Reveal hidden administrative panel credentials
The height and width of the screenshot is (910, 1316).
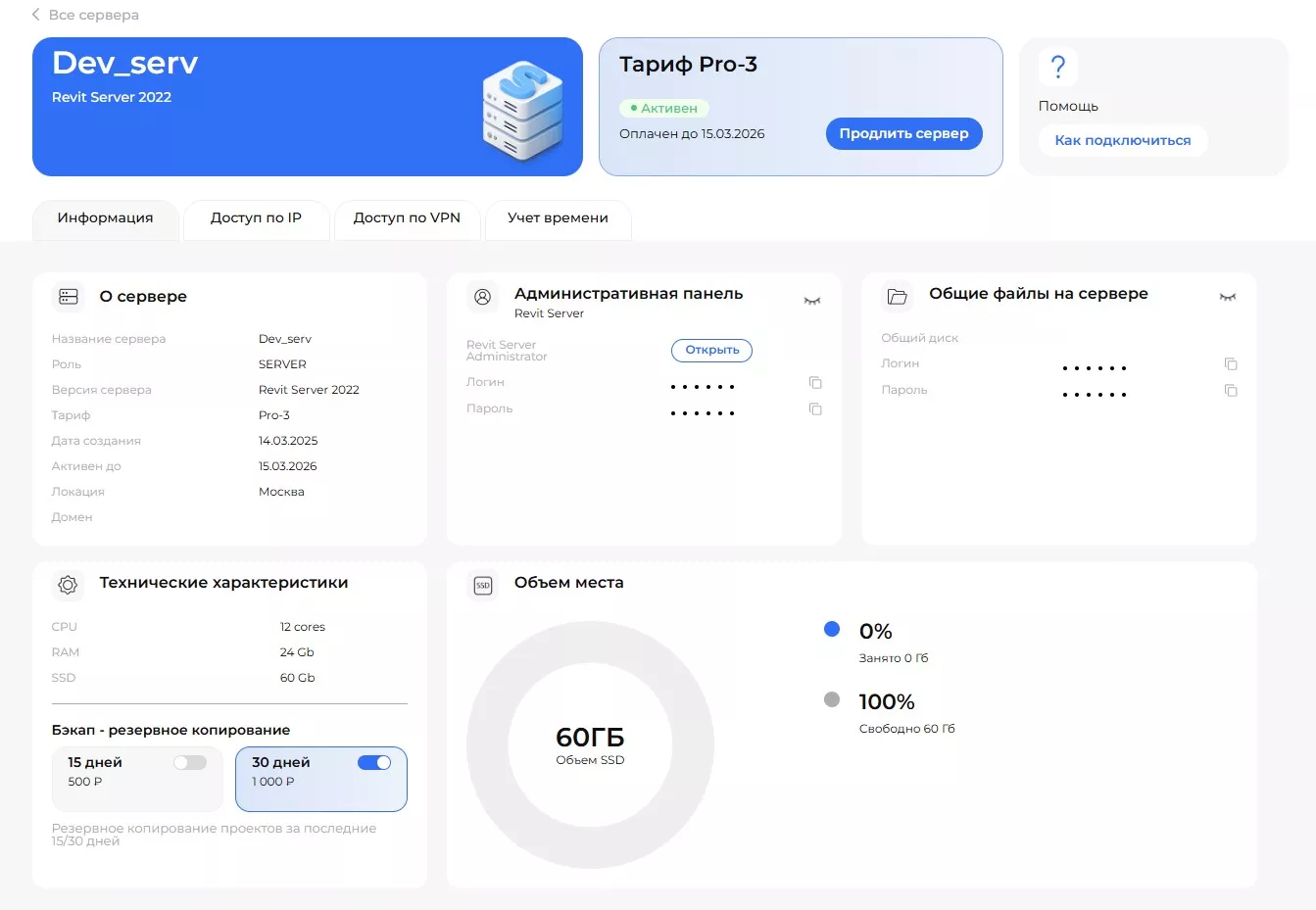click(x=811, y=301)
